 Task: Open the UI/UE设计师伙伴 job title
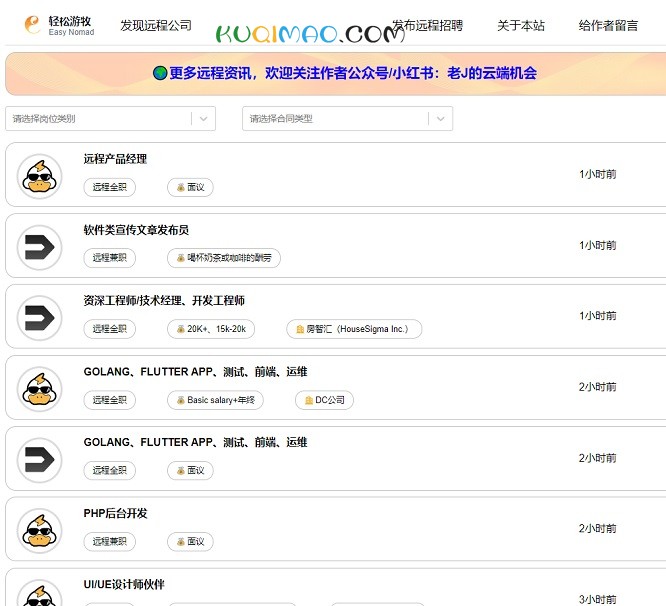(x=124, y=584)
